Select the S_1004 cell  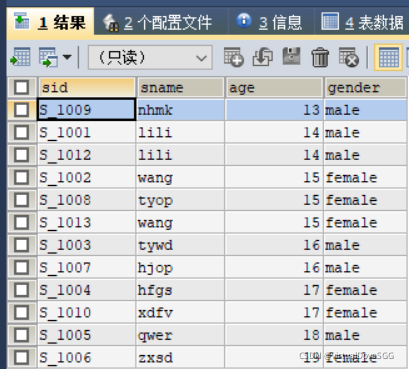[x=86, y=290]
